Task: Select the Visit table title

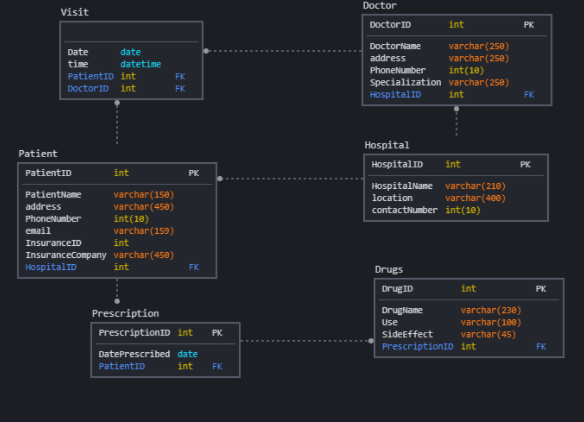Action: pos(74,12)
